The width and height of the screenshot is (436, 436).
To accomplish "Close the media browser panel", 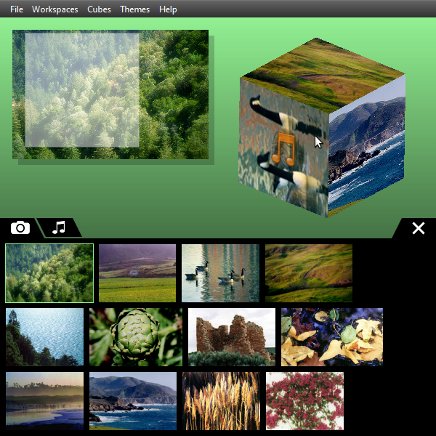I will click(x=418, y=228).
